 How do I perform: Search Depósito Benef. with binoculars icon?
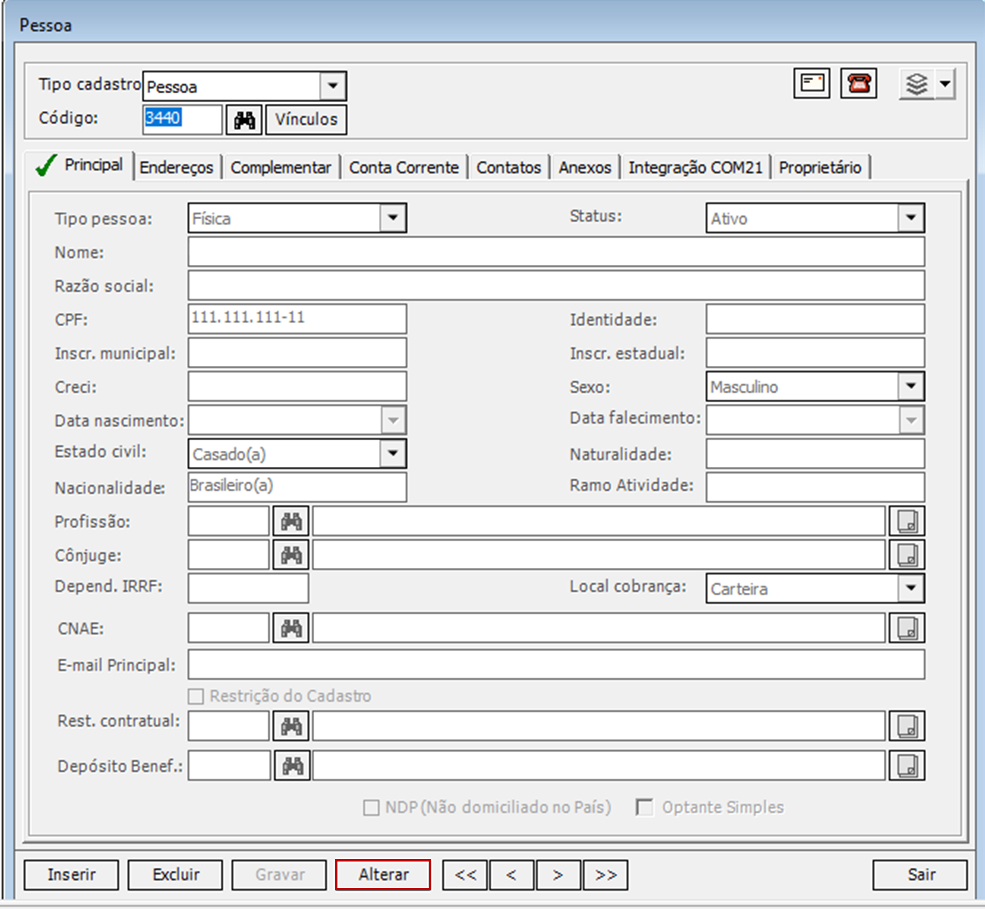tap(292, 766)
